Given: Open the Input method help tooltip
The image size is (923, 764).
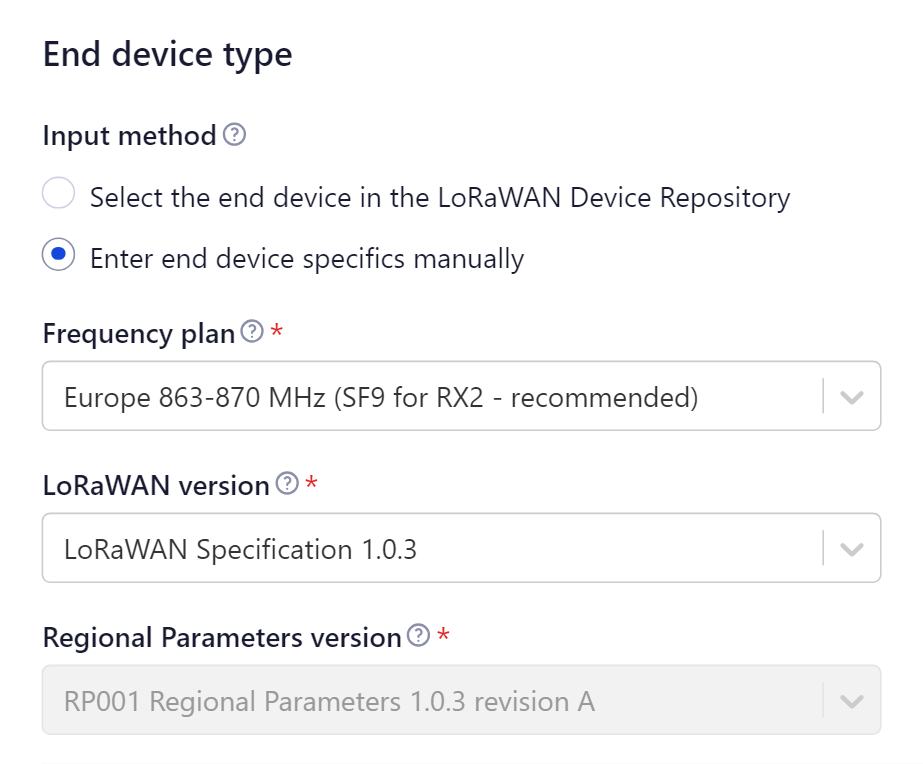Looking at the screenshot, I should coord(233,135).
